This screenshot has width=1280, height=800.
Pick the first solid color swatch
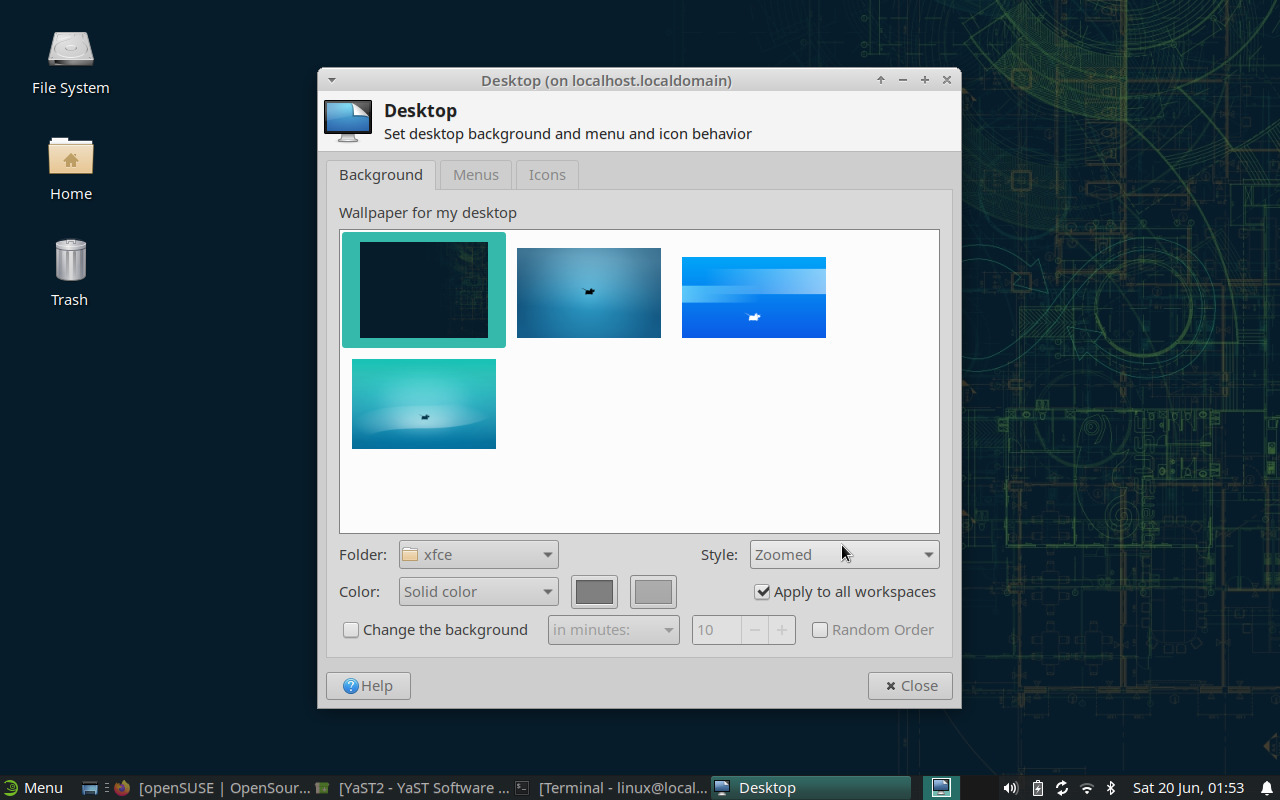[594, 591]
